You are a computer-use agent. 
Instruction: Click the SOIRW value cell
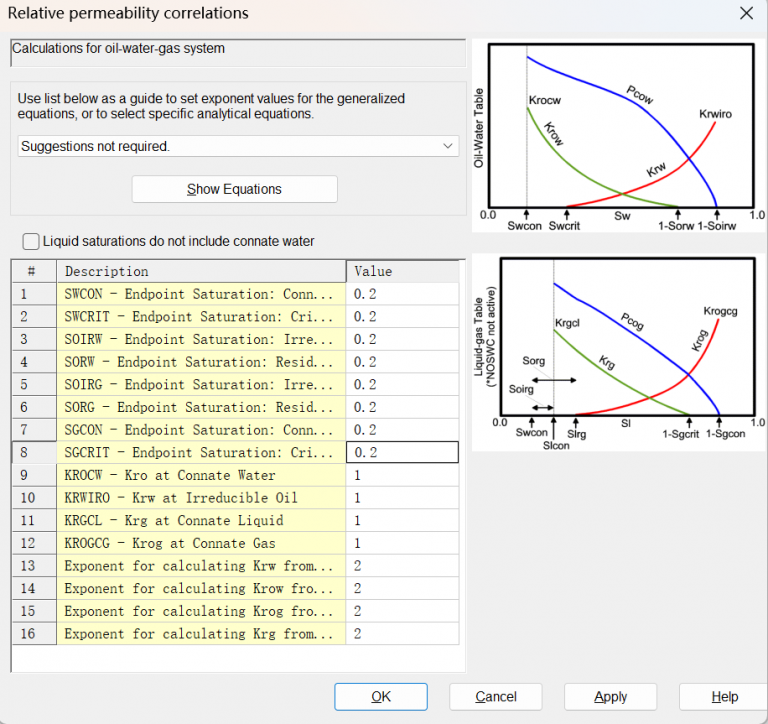(x=402, y=339)
